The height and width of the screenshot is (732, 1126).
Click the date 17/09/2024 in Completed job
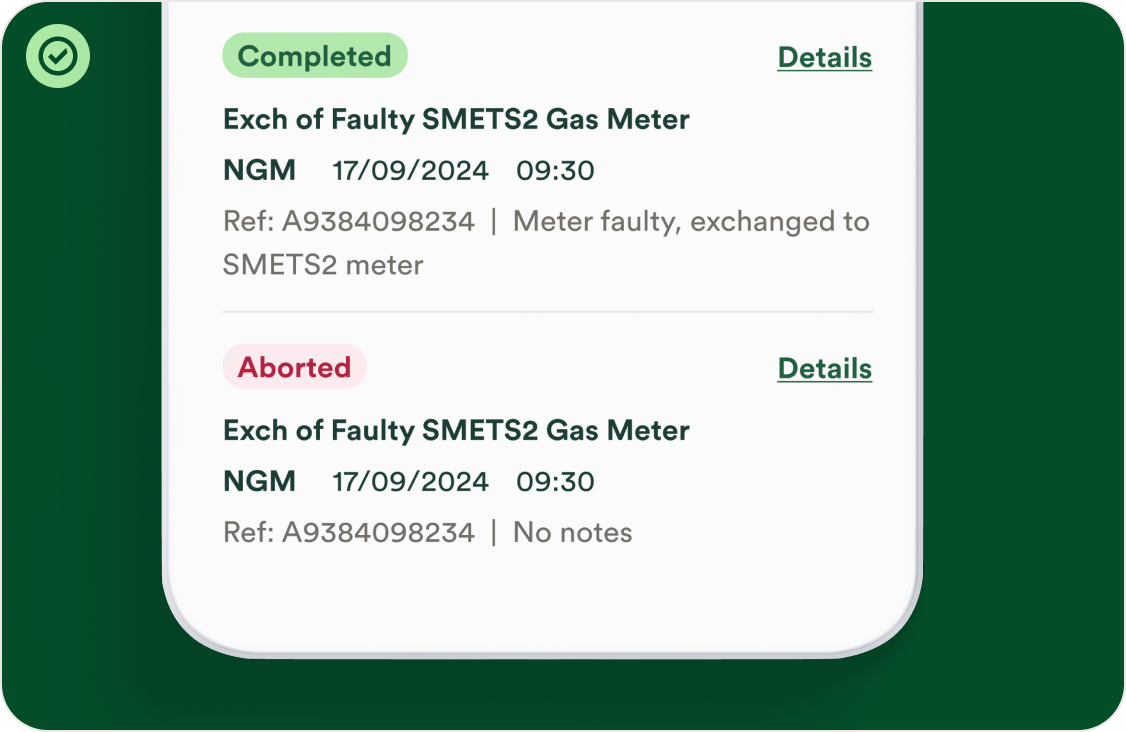tap(410, 171)
